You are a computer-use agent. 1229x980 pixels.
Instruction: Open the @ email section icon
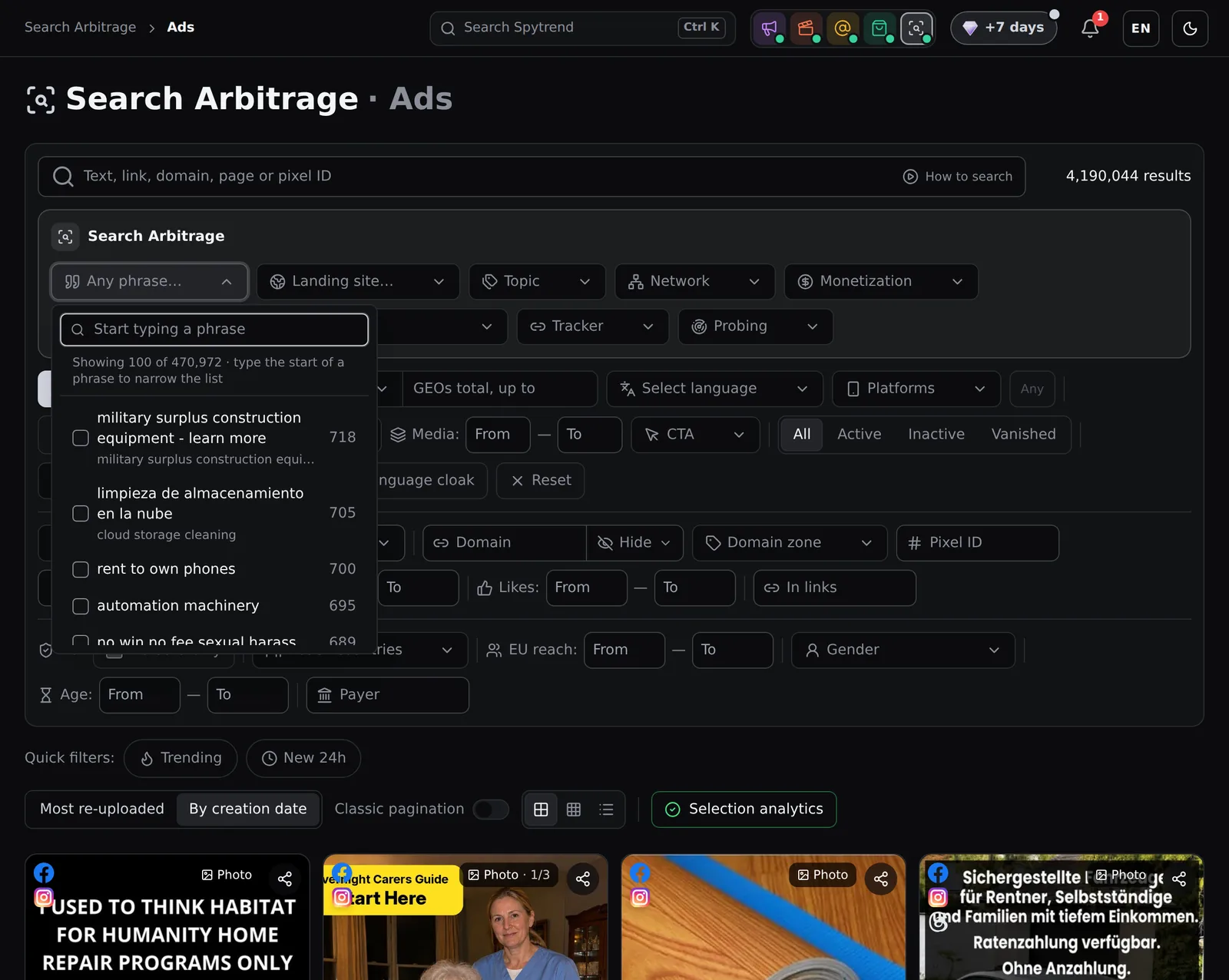tap(843, 28)
